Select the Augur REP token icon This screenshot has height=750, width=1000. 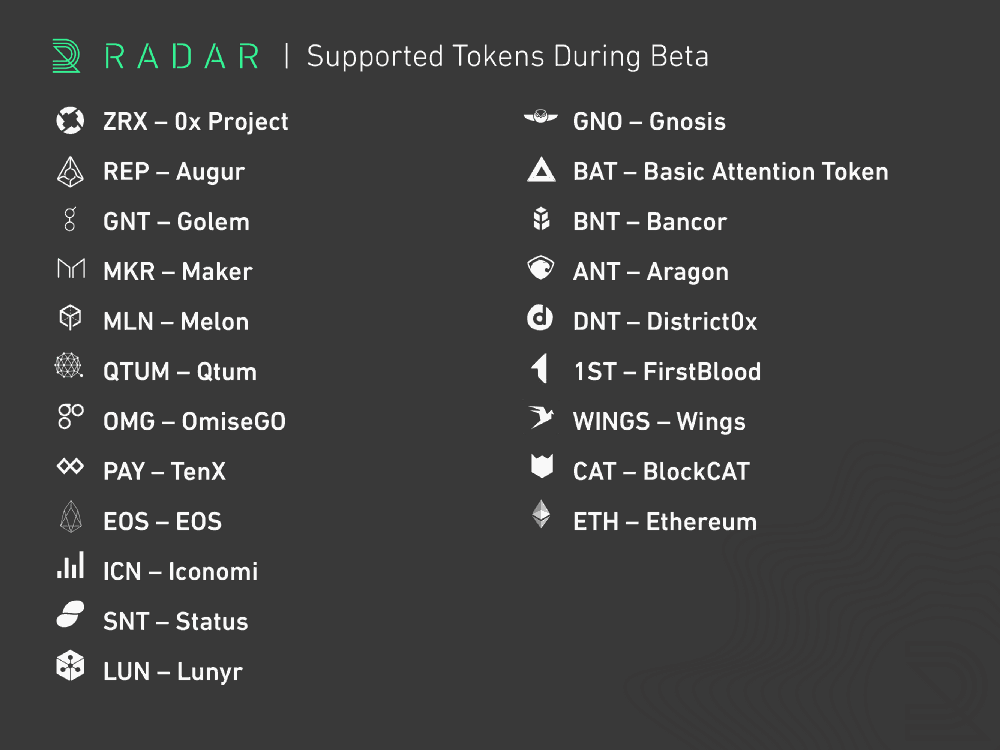point(70,172)
